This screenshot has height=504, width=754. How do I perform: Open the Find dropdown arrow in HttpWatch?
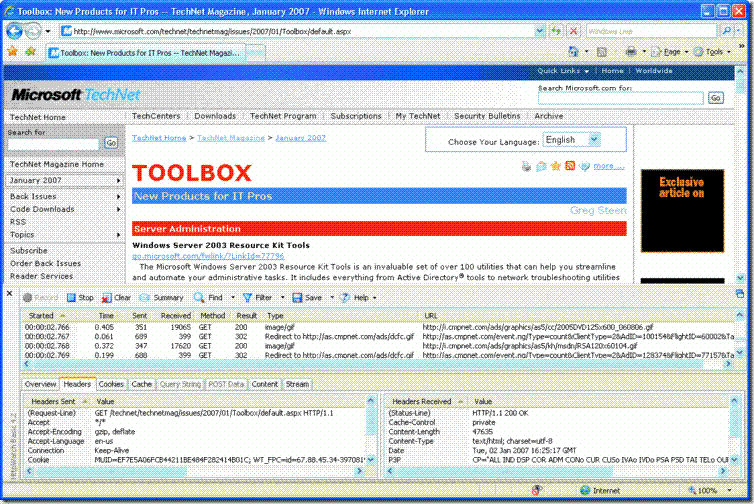coord(233,298)
